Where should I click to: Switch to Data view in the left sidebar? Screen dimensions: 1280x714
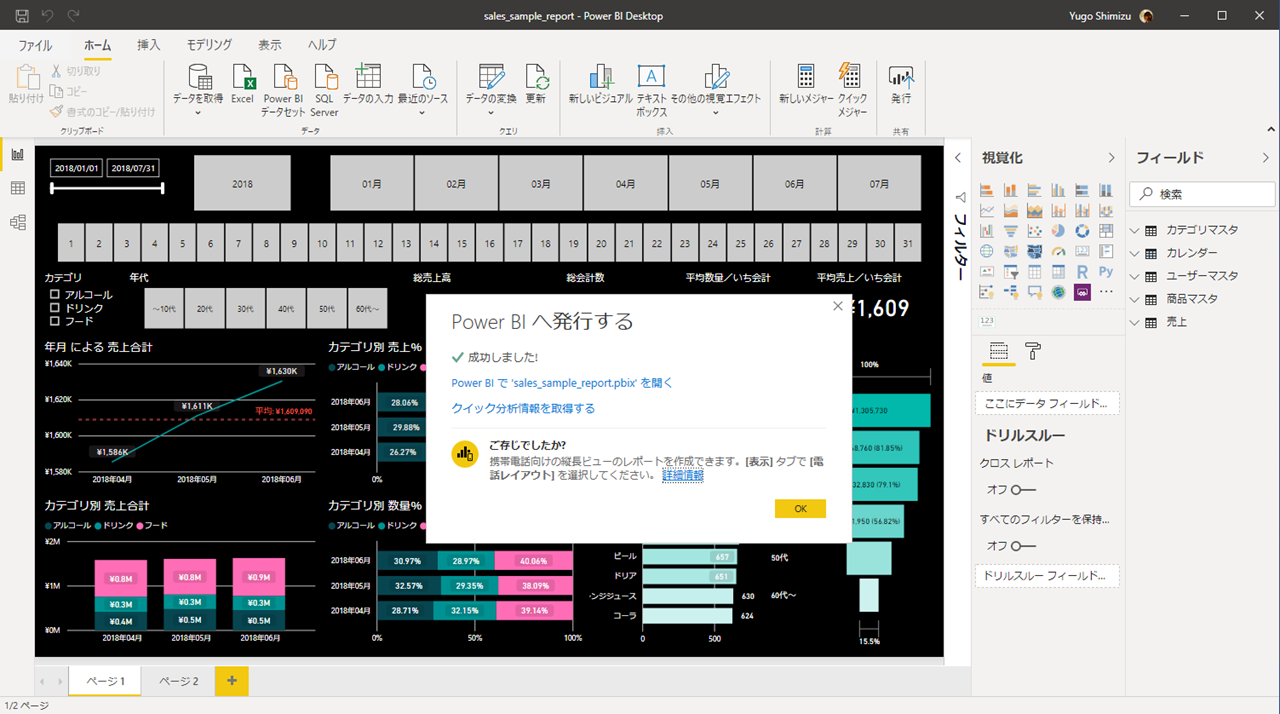coord(17,188)
